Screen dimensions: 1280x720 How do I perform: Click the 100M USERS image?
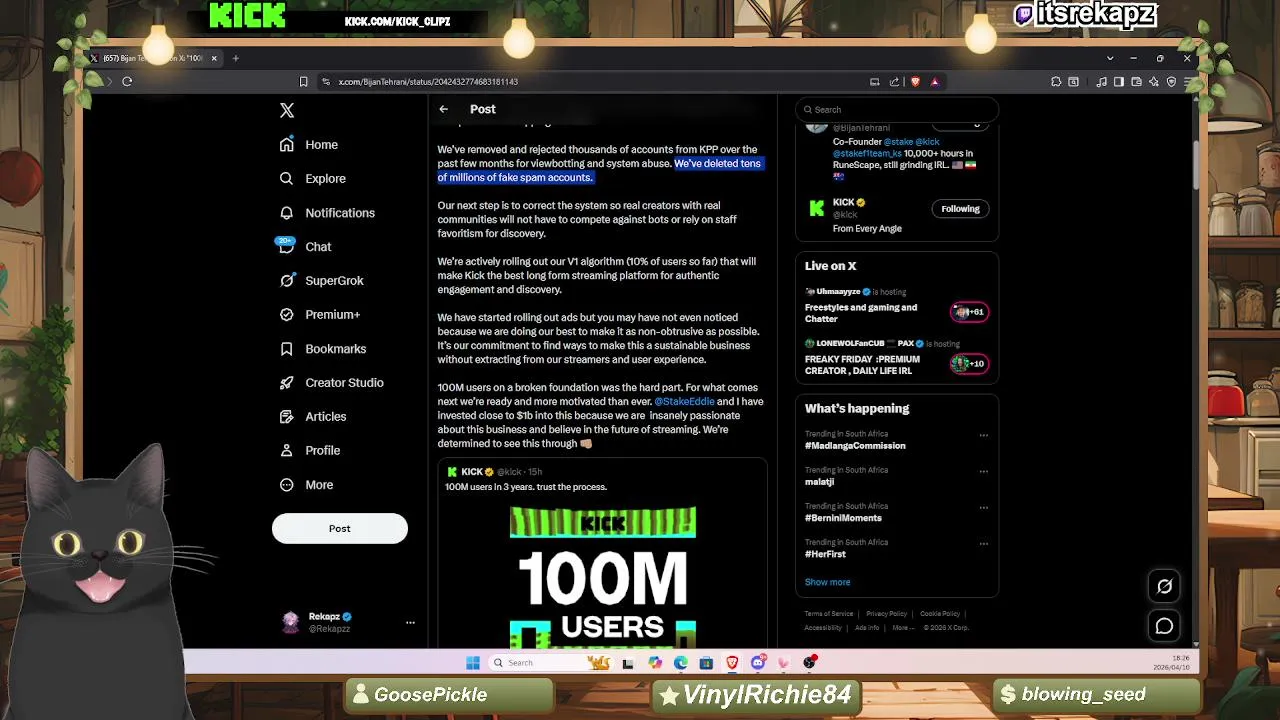603,576
